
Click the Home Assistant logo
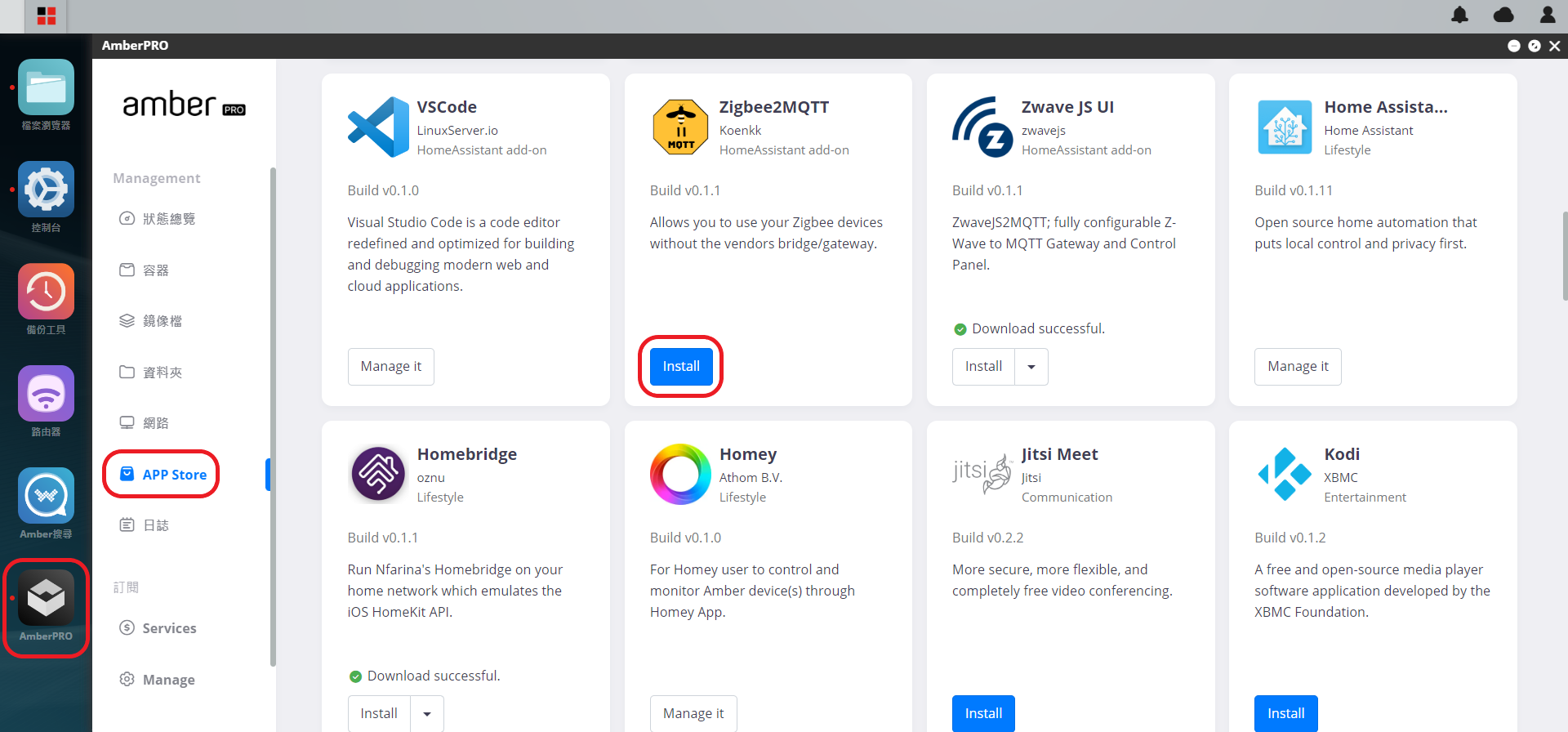click(x=1285, y=127)
